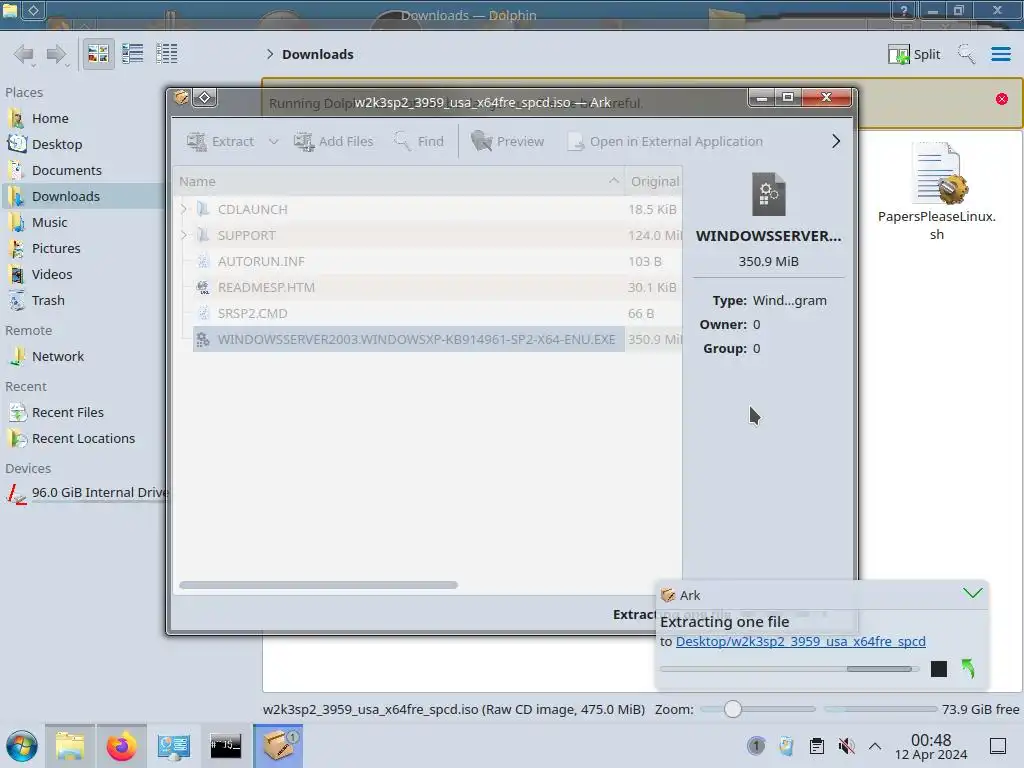This screenshot has height=768, width=1024.
Task: Expand hidden system tray icons
Action: click(875, 746)
